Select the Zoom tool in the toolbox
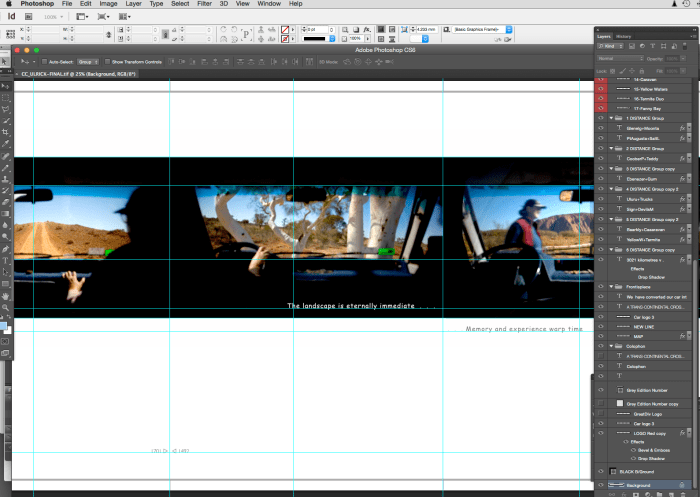The image size is (700, 497). (6, 307)
